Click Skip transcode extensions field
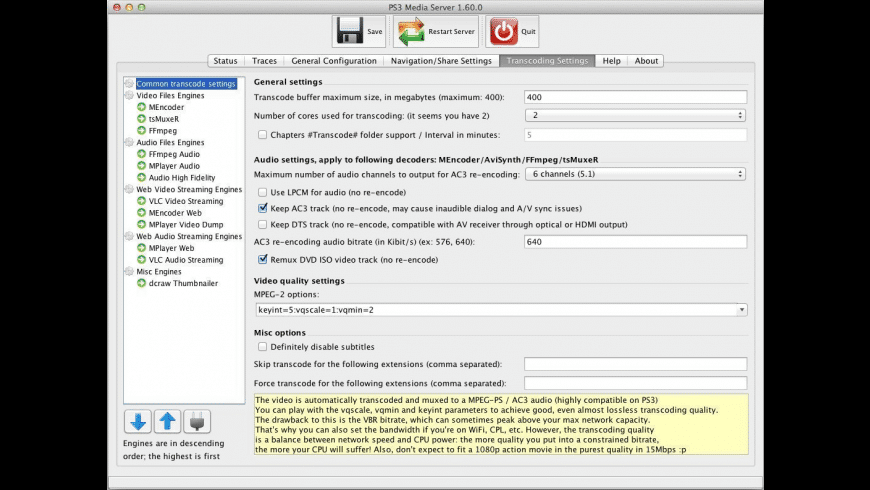 tap(635, 364)
